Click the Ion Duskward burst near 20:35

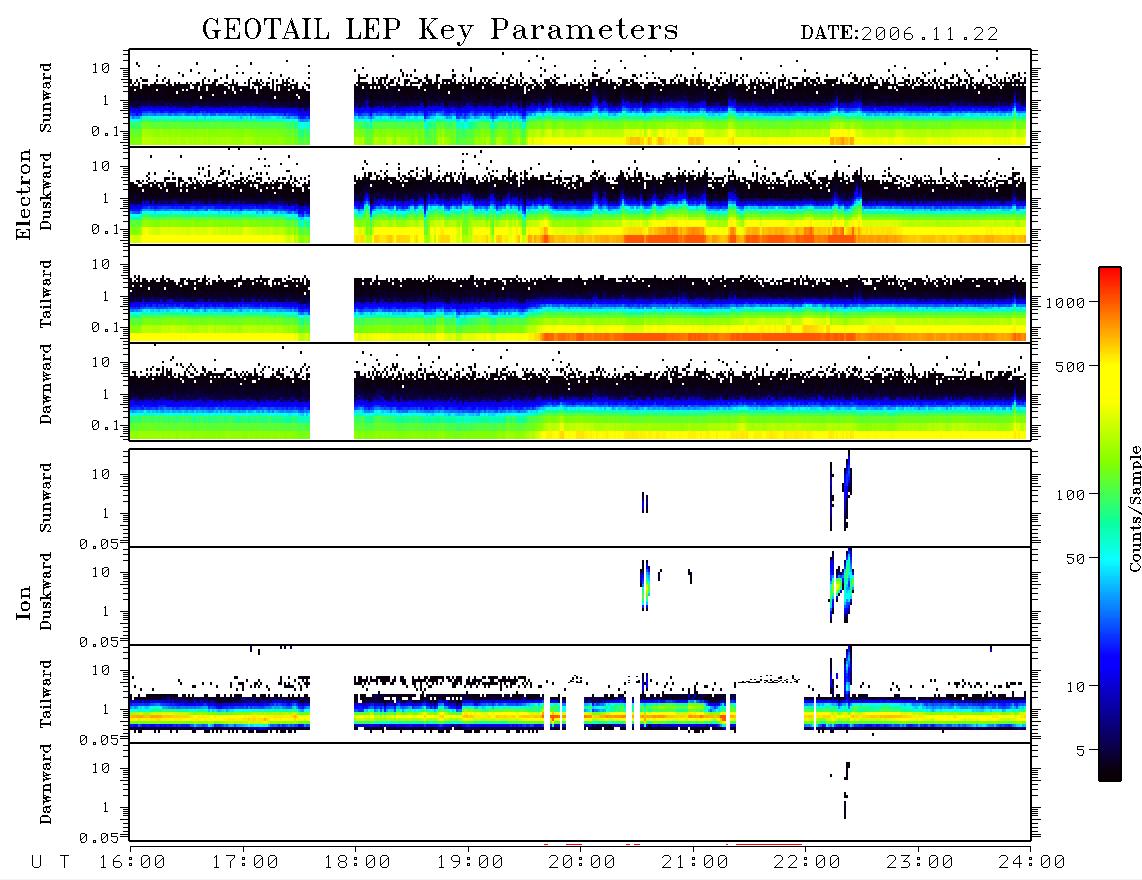click(645, 585)
